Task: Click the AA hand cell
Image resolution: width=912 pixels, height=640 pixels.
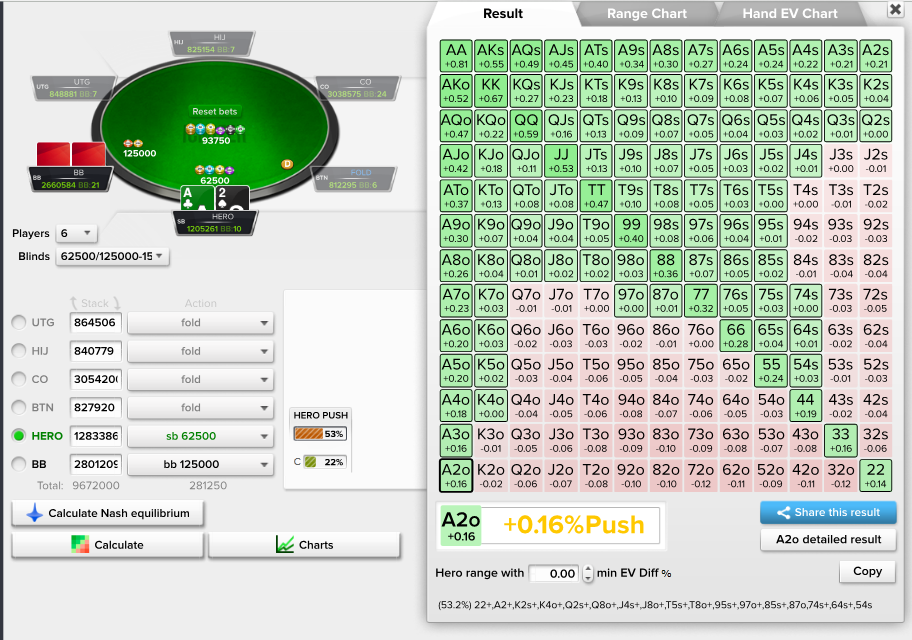Action: [x=456, y=56]
